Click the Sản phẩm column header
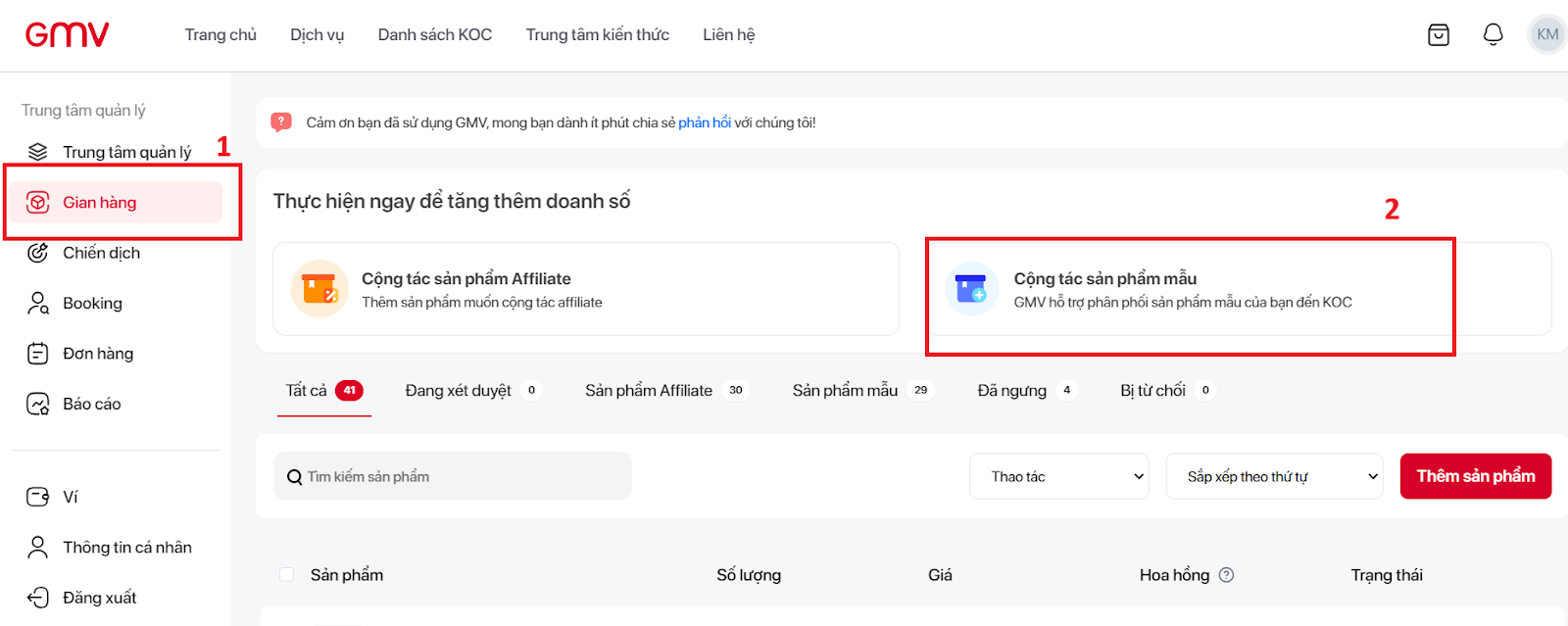The image size is (1568, 626). coord(347,575)
